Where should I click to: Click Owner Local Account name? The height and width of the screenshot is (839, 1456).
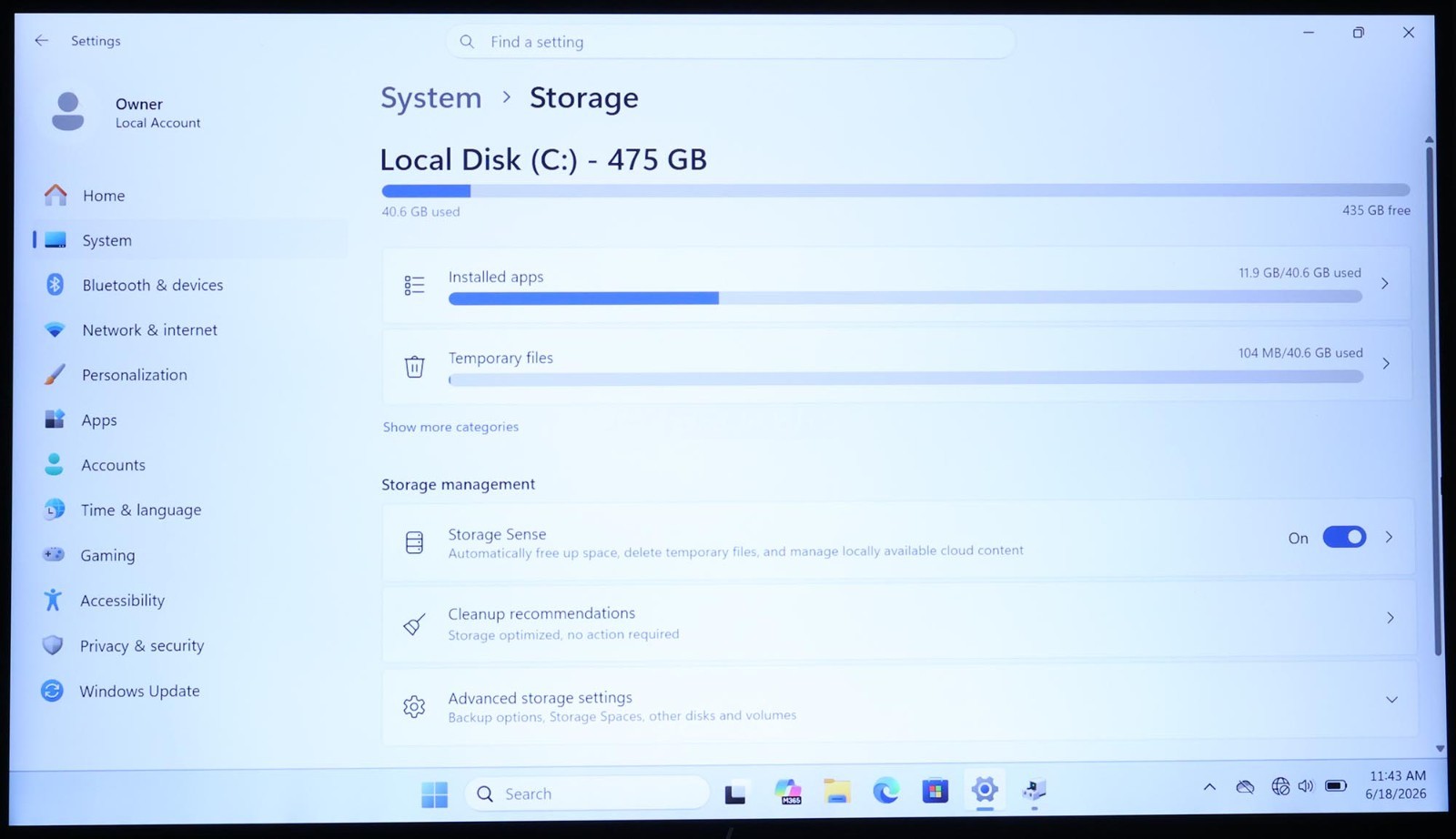coord(157,113)
